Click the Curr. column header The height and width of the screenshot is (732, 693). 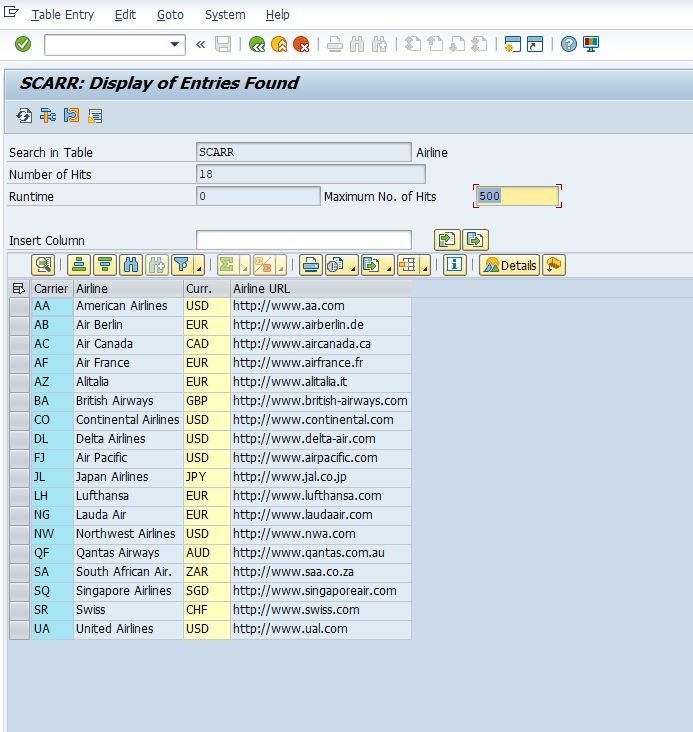click(x=207, y=289)
